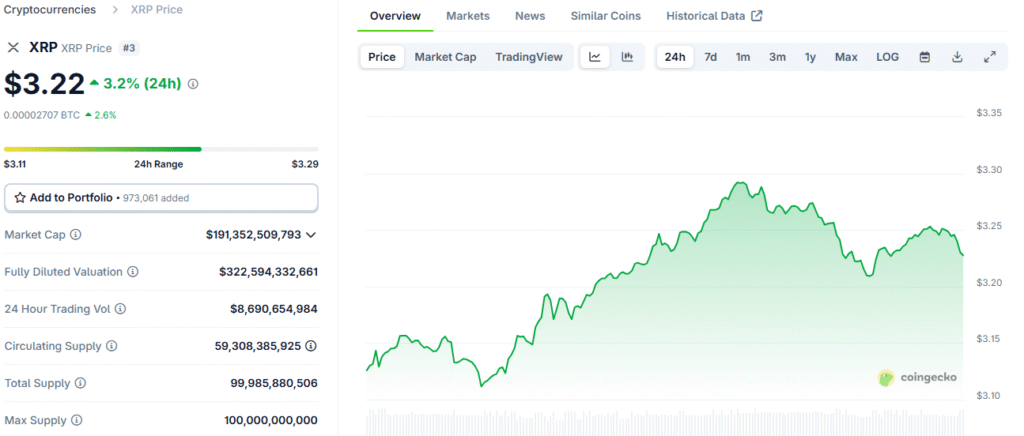
Task: Expand chart to fullscreen
Action: pos(990,57)
